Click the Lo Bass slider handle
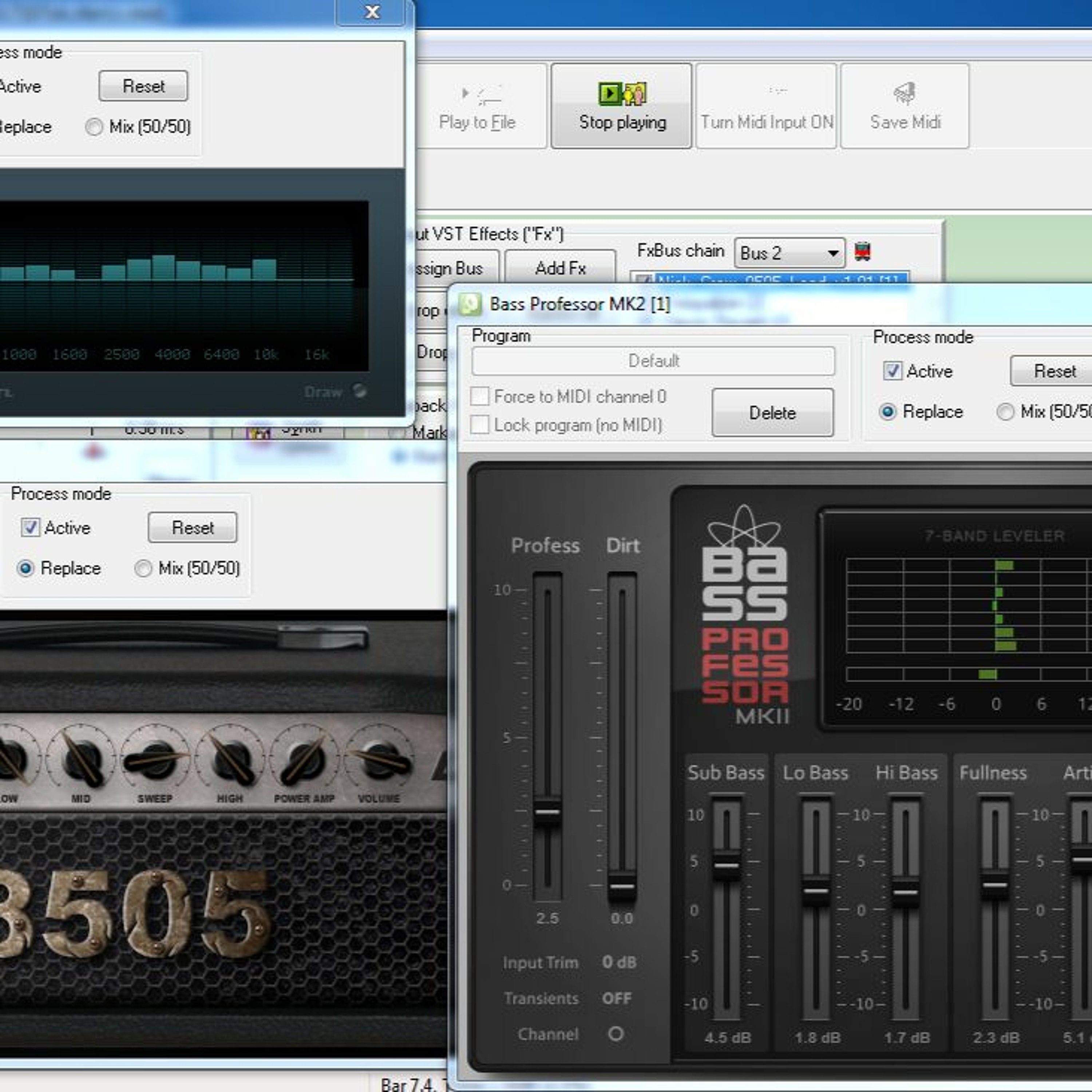 [x=816, y=891]
